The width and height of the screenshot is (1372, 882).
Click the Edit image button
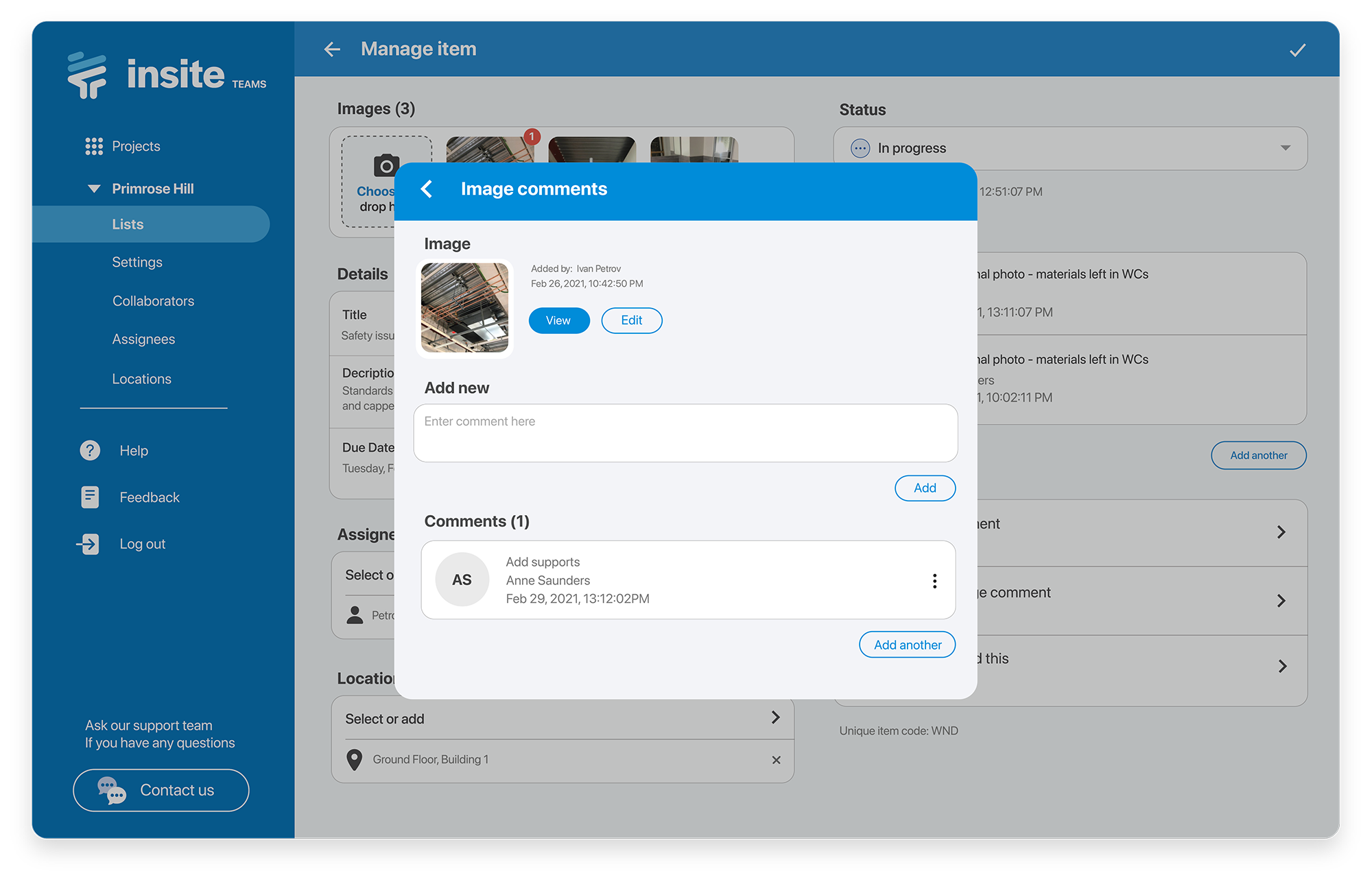(x=631, y=320)
